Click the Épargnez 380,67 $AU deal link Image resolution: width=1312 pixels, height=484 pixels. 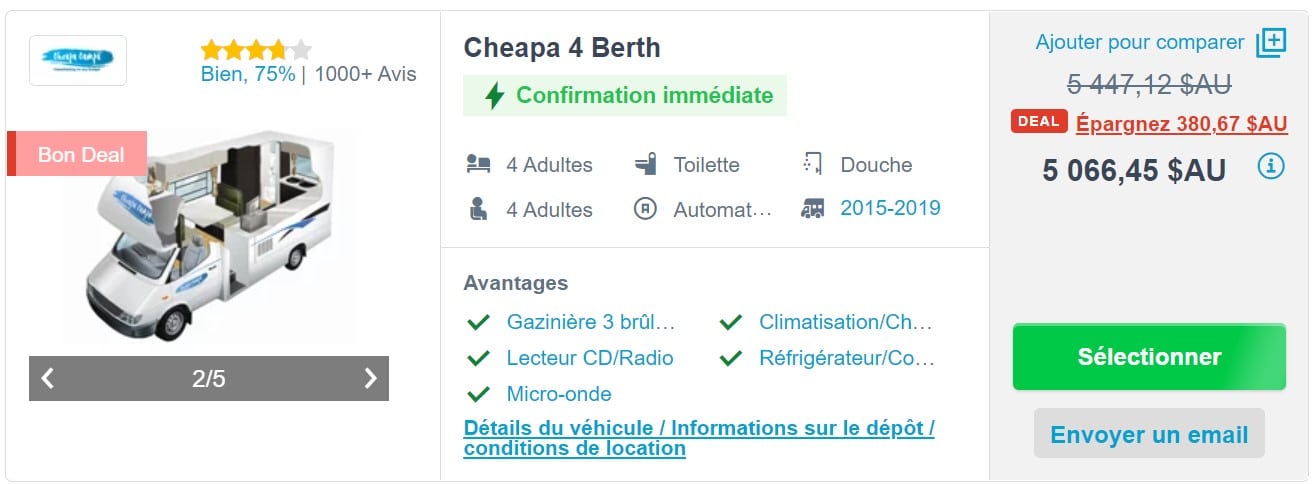1181,124
